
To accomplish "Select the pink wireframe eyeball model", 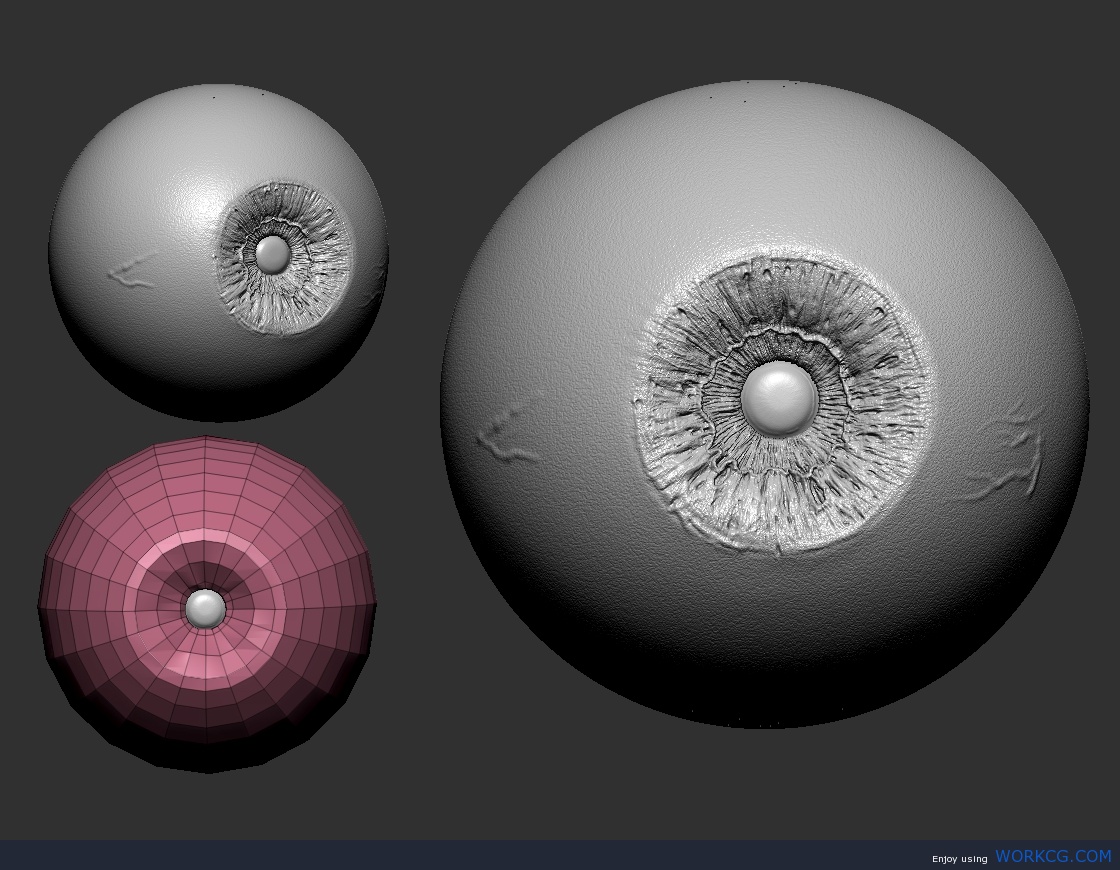I will [x=207, y=604].
